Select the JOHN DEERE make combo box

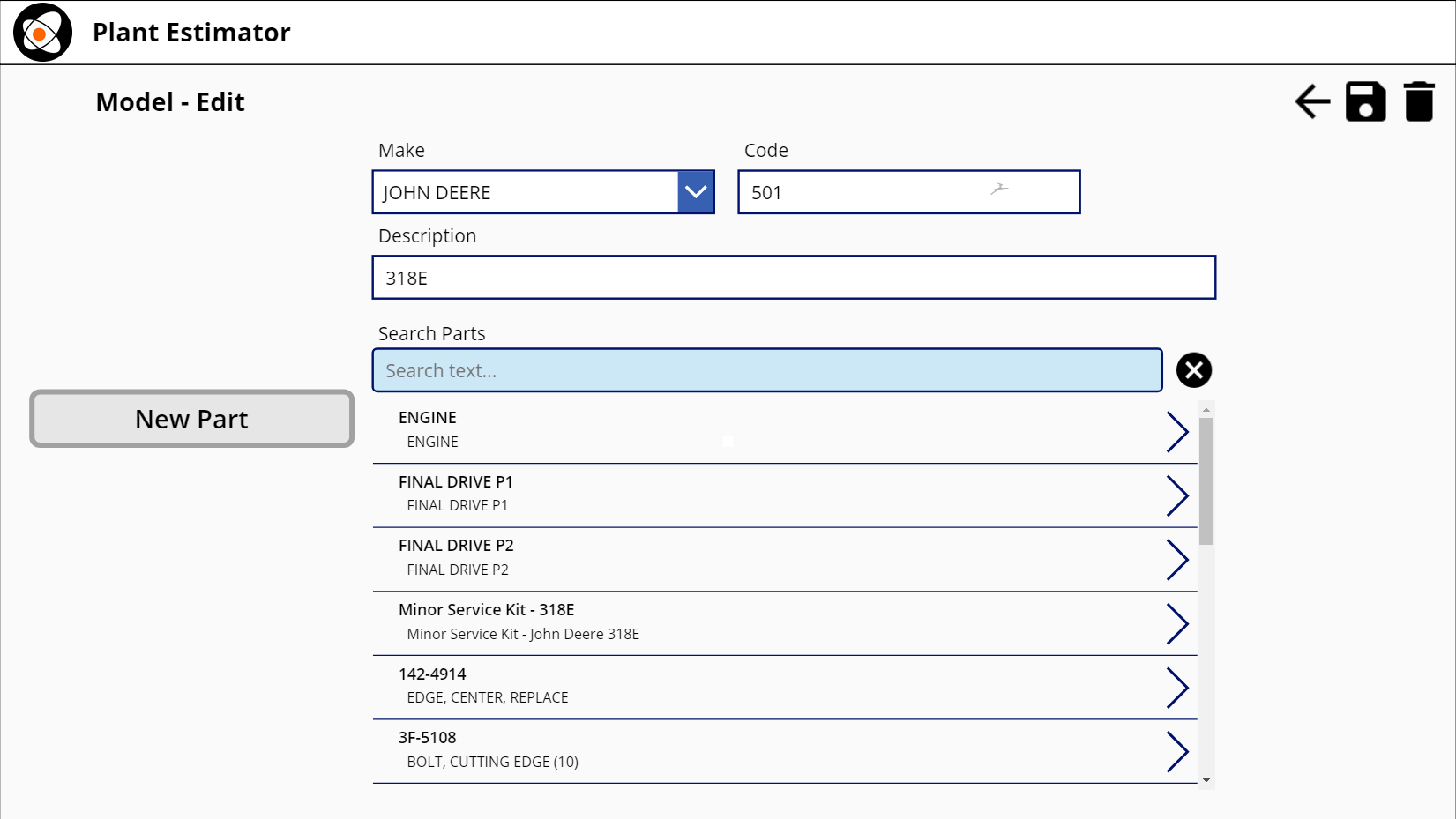point(543,192)
